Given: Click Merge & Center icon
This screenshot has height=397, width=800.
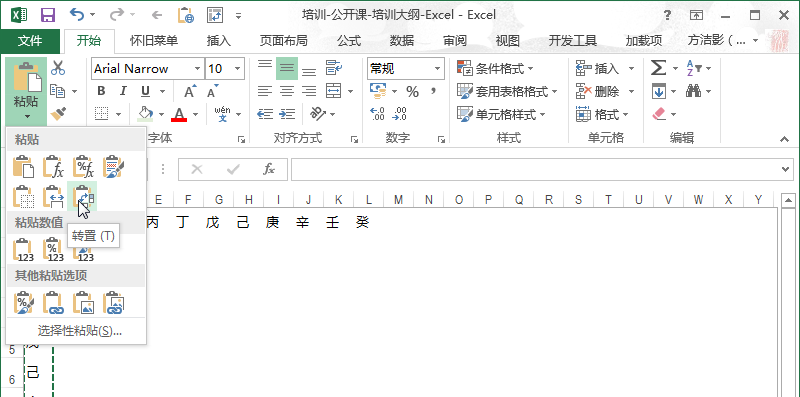Looking at the screenshot, I should click(x=334, y=91).
